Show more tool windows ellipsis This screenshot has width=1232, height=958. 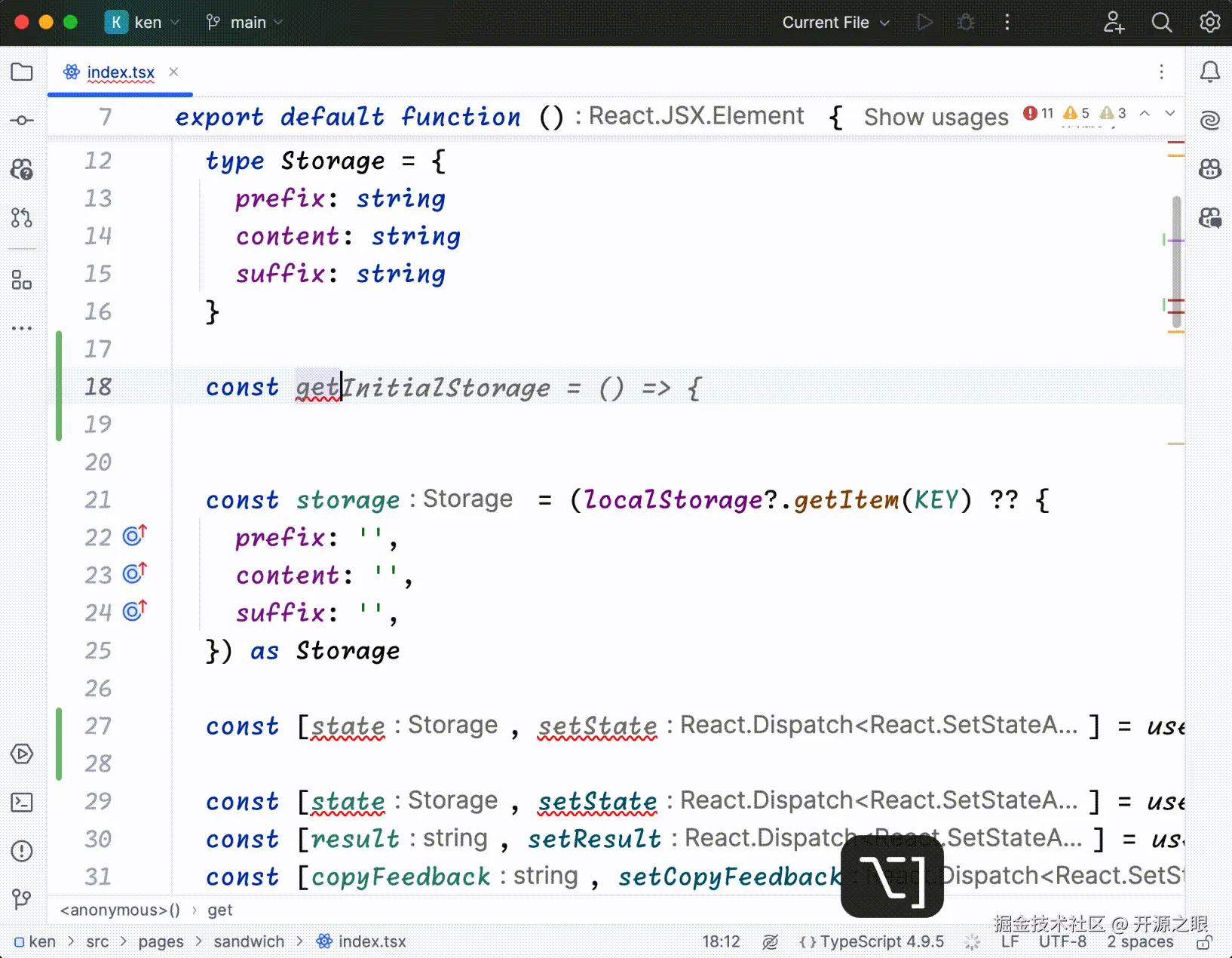(x=22, y=328)
